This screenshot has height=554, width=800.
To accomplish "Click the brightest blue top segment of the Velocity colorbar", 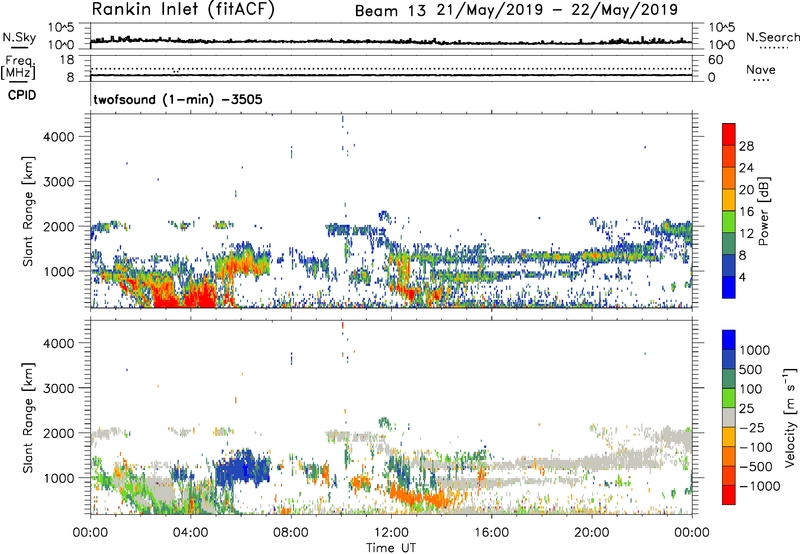I will [729, 340].
